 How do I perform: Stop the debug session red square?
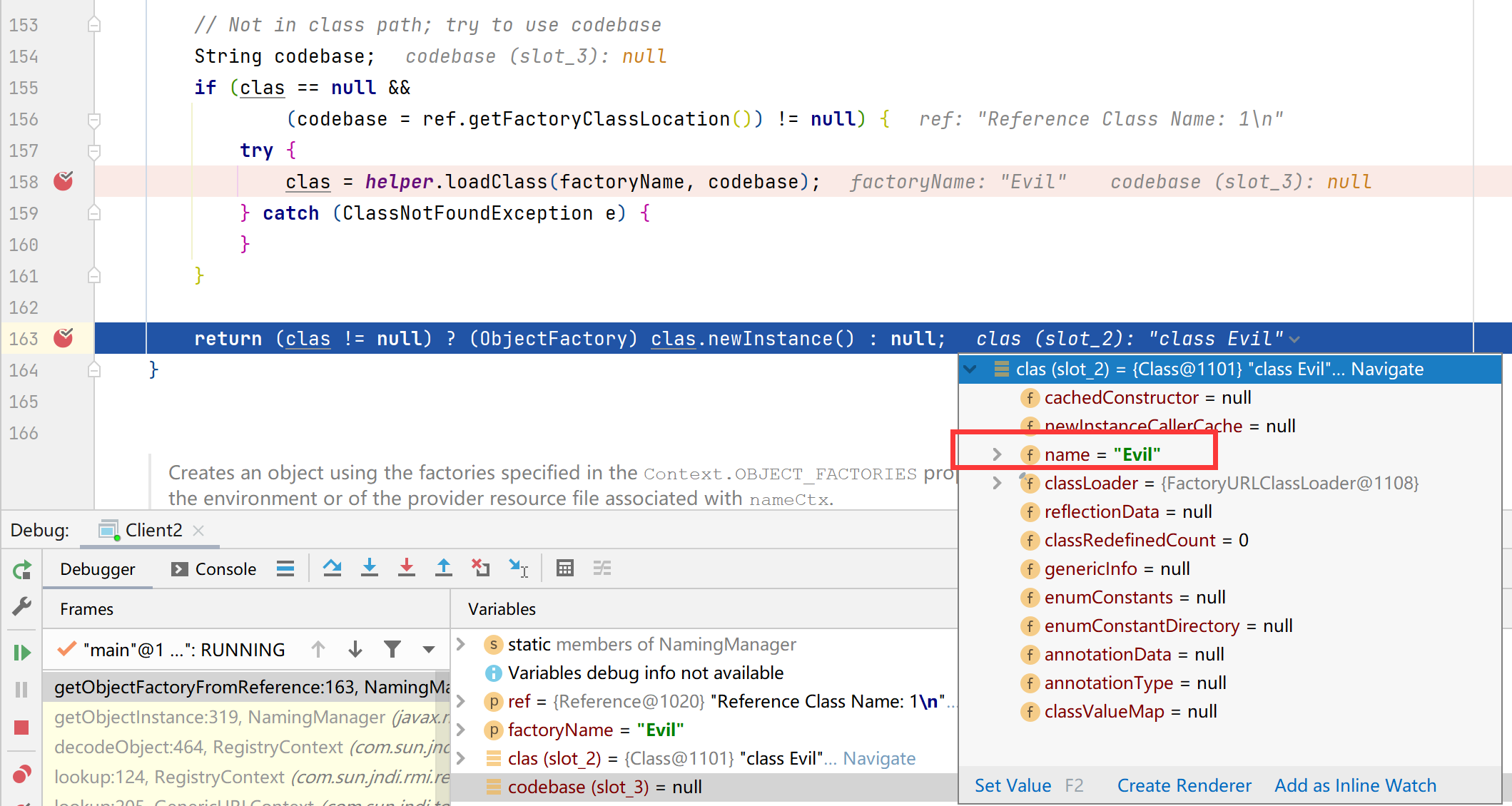pyautogui.click(x=22, y=728)
